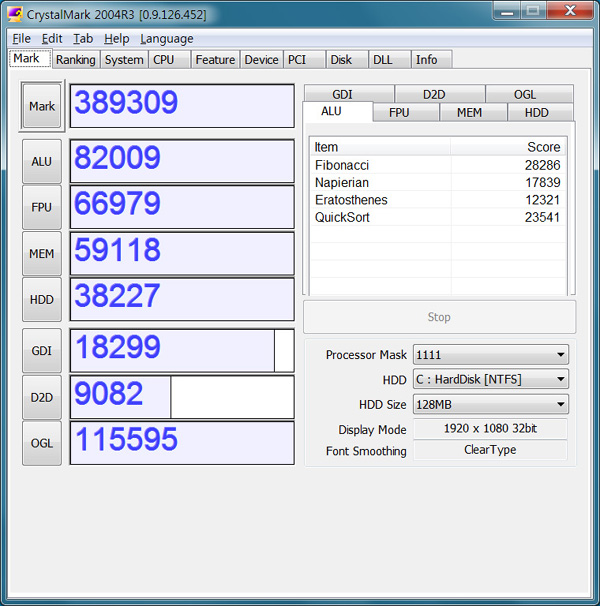Select the Eratosthenes row
The image size is (600, 606).
coord(438,200)
